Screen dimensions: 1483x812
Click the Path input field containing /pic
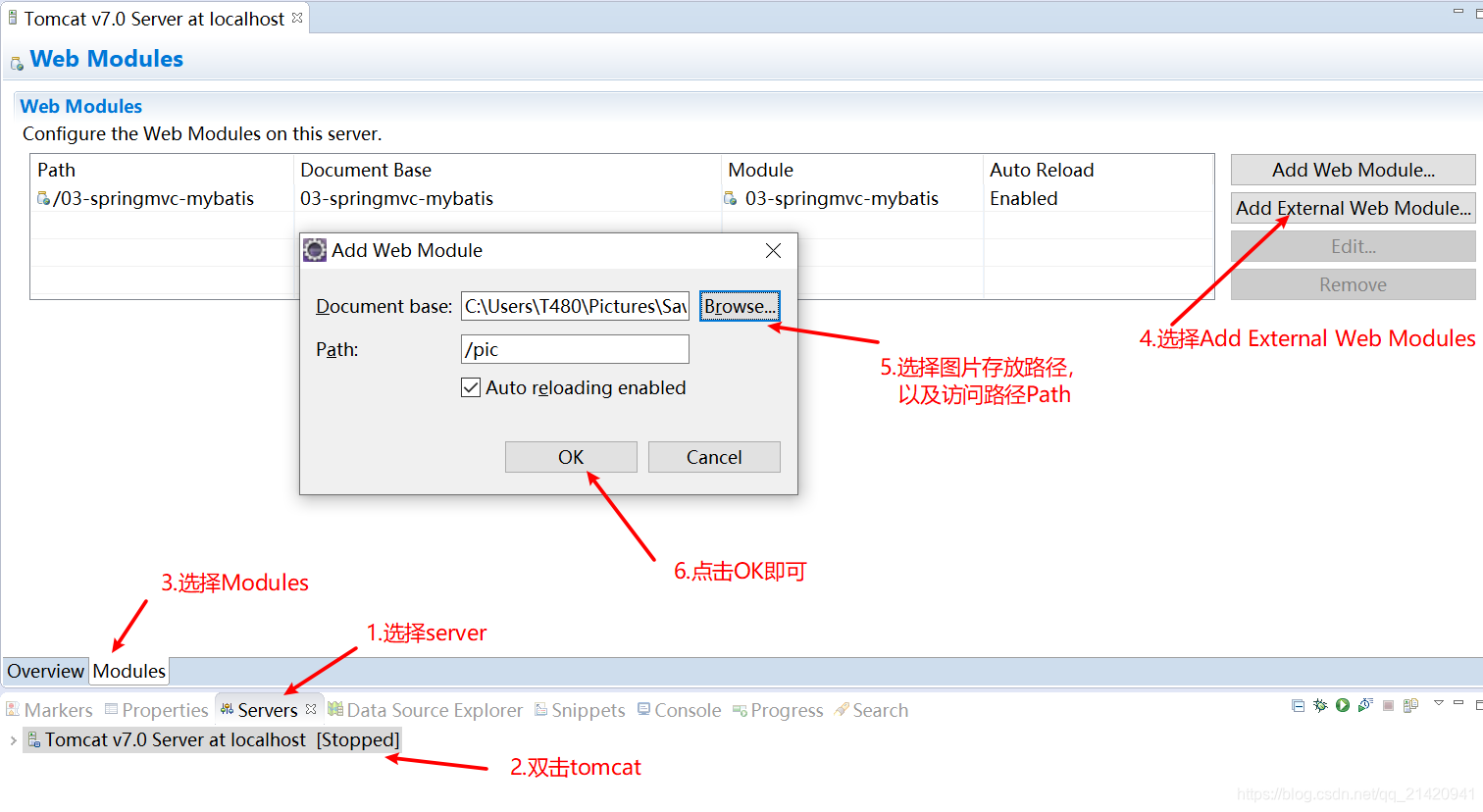[575, 349]
